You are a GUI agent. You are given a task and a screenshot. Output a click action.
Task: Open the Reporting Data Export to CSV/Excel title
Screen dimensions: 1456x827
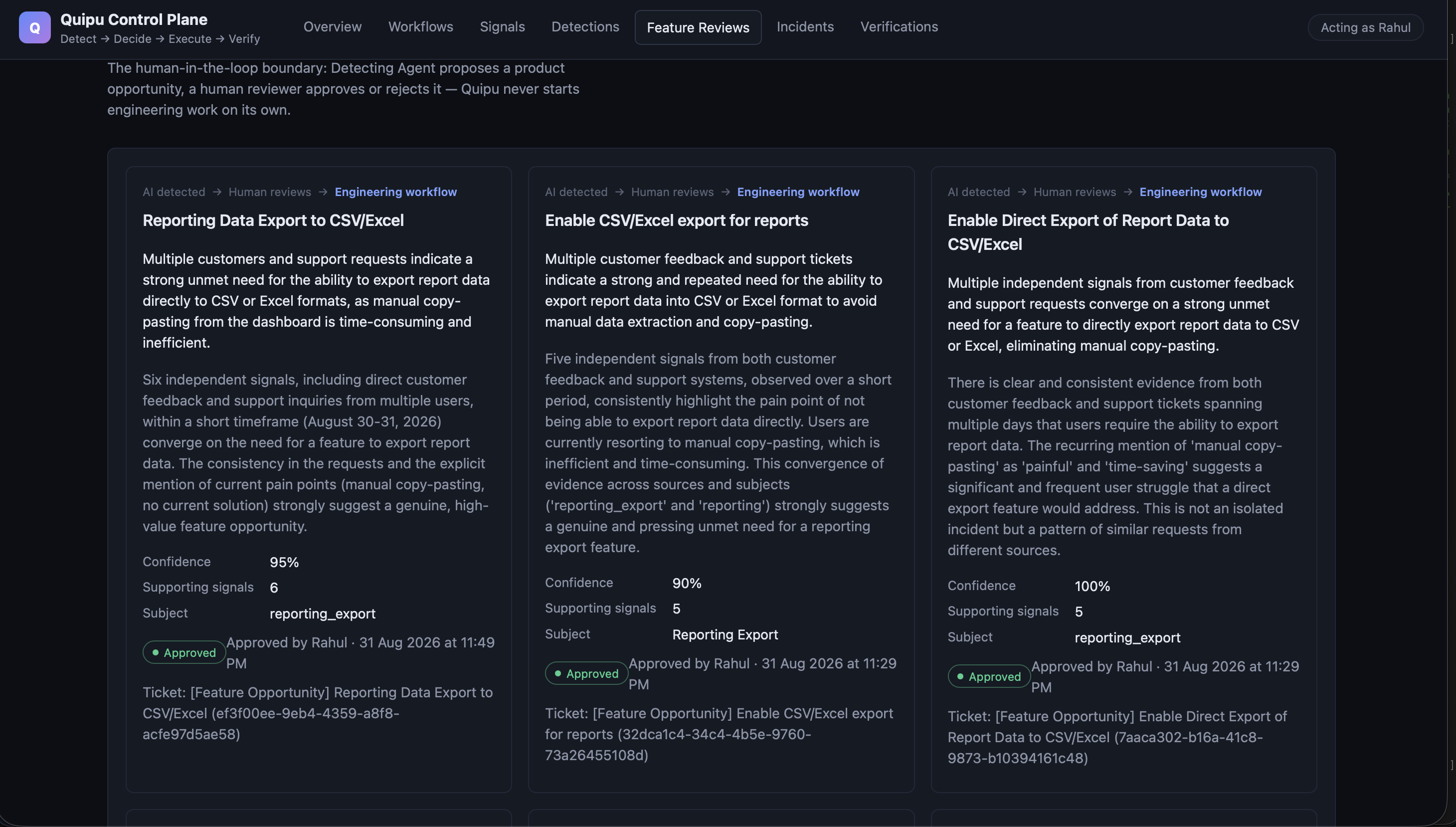pyautogui.click(x=273, y=220)
